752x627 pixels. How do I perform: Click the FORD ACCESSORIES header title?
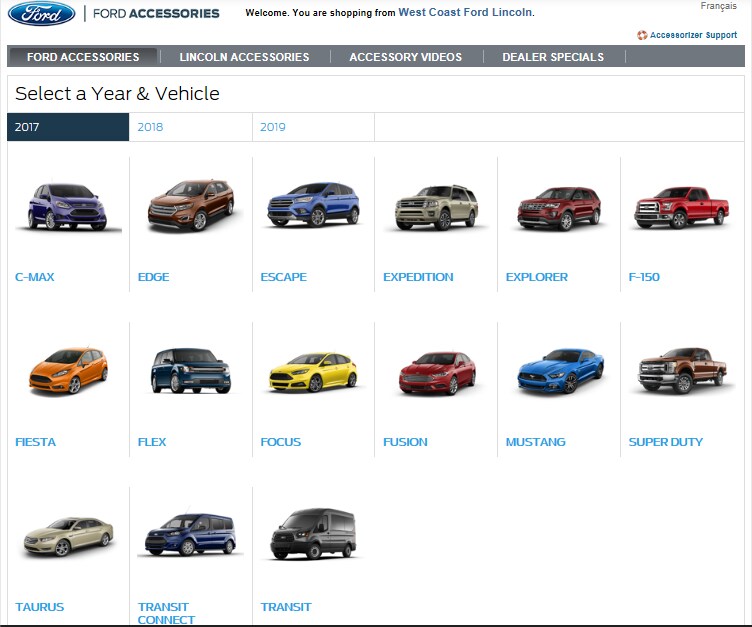point(156,13)
